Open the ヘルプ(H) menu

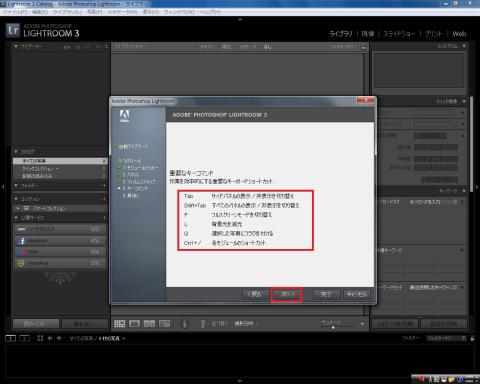tap(210, 12)
